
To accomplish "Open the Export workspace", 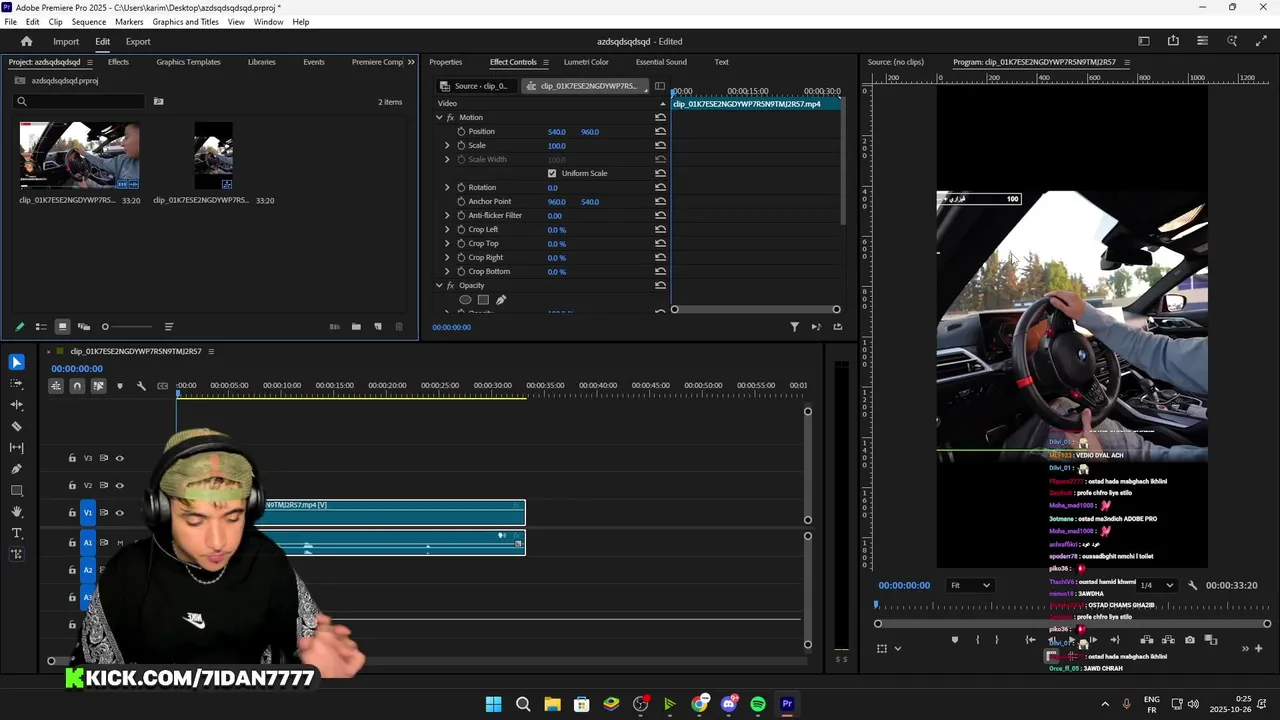I will 138,41.
